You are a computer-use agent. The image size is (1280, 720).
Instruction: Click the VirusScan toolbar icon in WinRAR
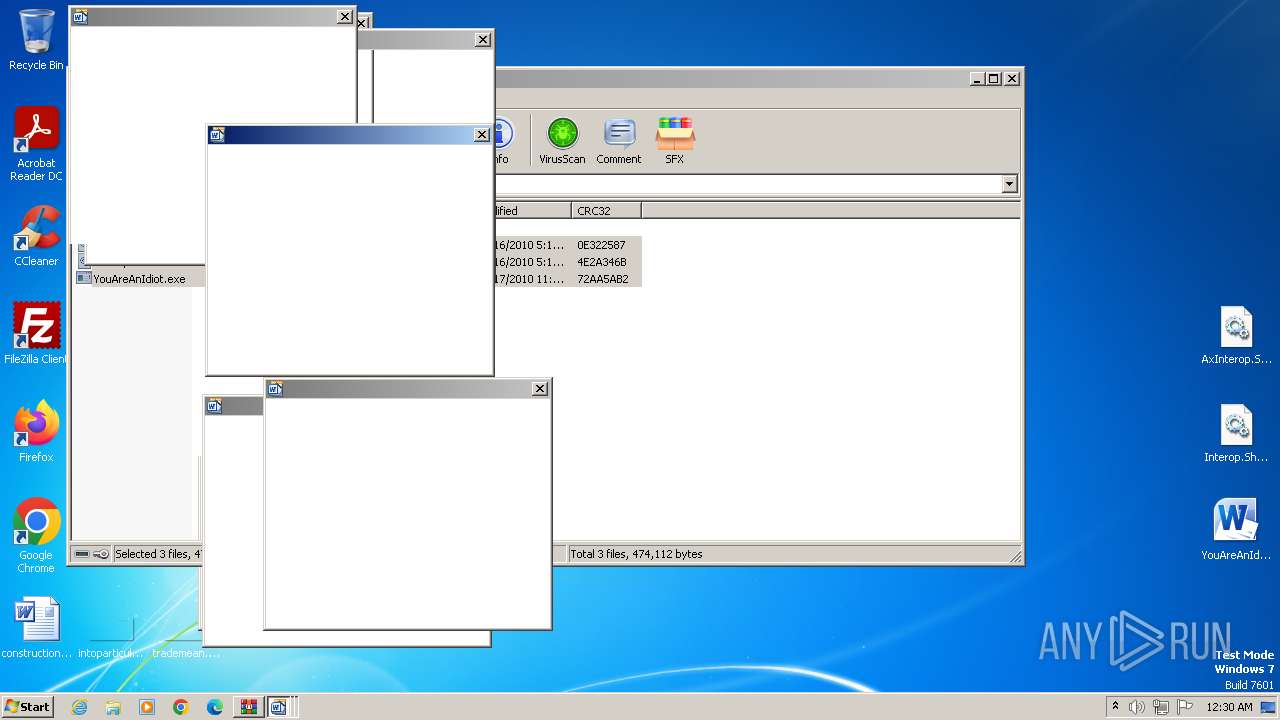[x=562, y=141]
